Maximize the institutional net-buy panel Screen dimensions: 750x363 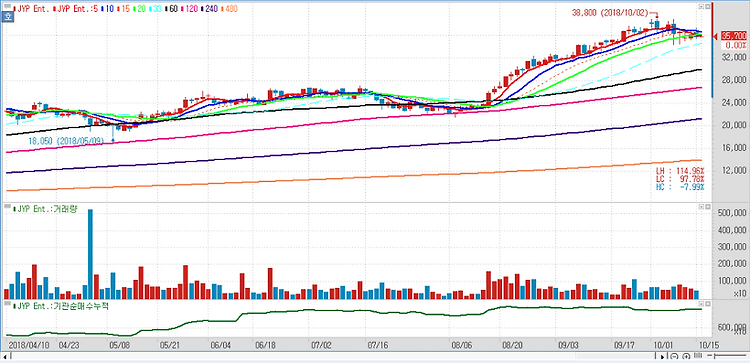(707, 304)
